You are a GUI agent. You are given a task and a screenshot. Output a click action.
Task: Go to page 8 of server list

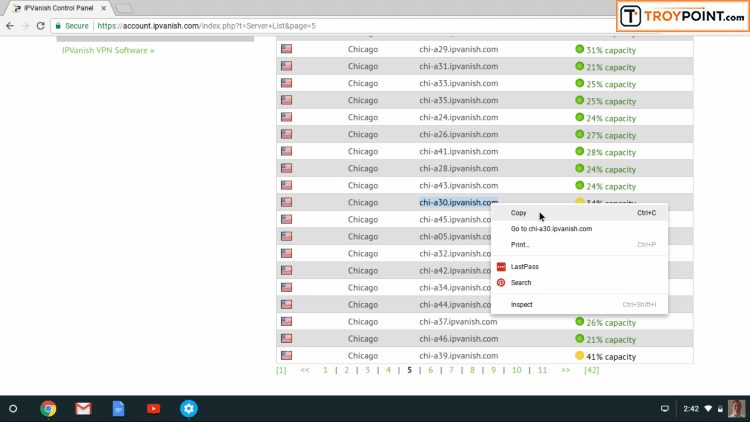[x=472, y=370]
